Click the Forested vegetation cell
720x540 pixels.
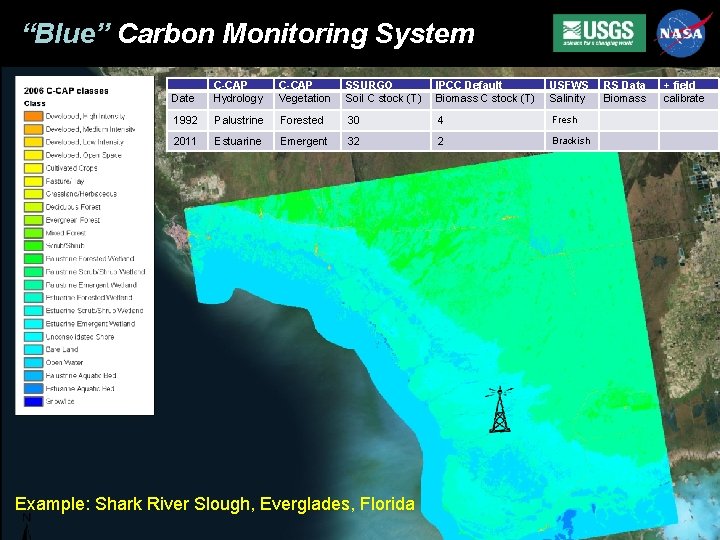(x=307, y=120)
